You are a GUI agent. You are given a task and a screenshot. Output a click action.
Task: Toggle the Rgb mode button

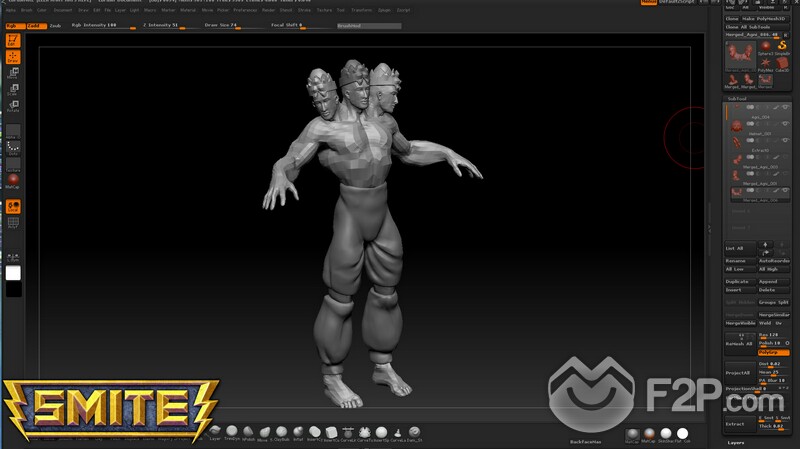[x=14, y=25]
